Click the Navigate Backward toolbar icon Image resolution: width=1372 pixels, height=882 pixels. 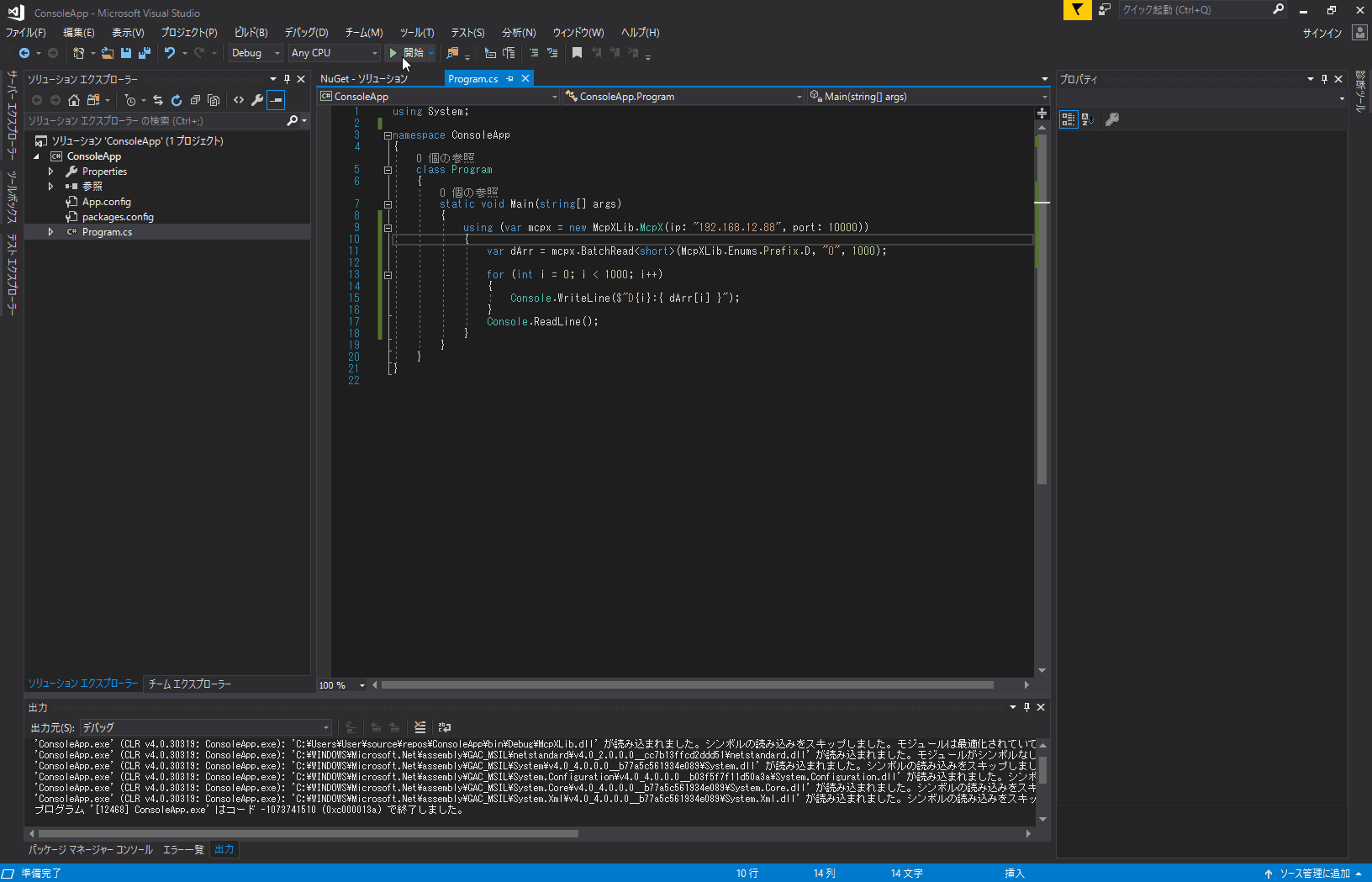click(x=26, y=52)
